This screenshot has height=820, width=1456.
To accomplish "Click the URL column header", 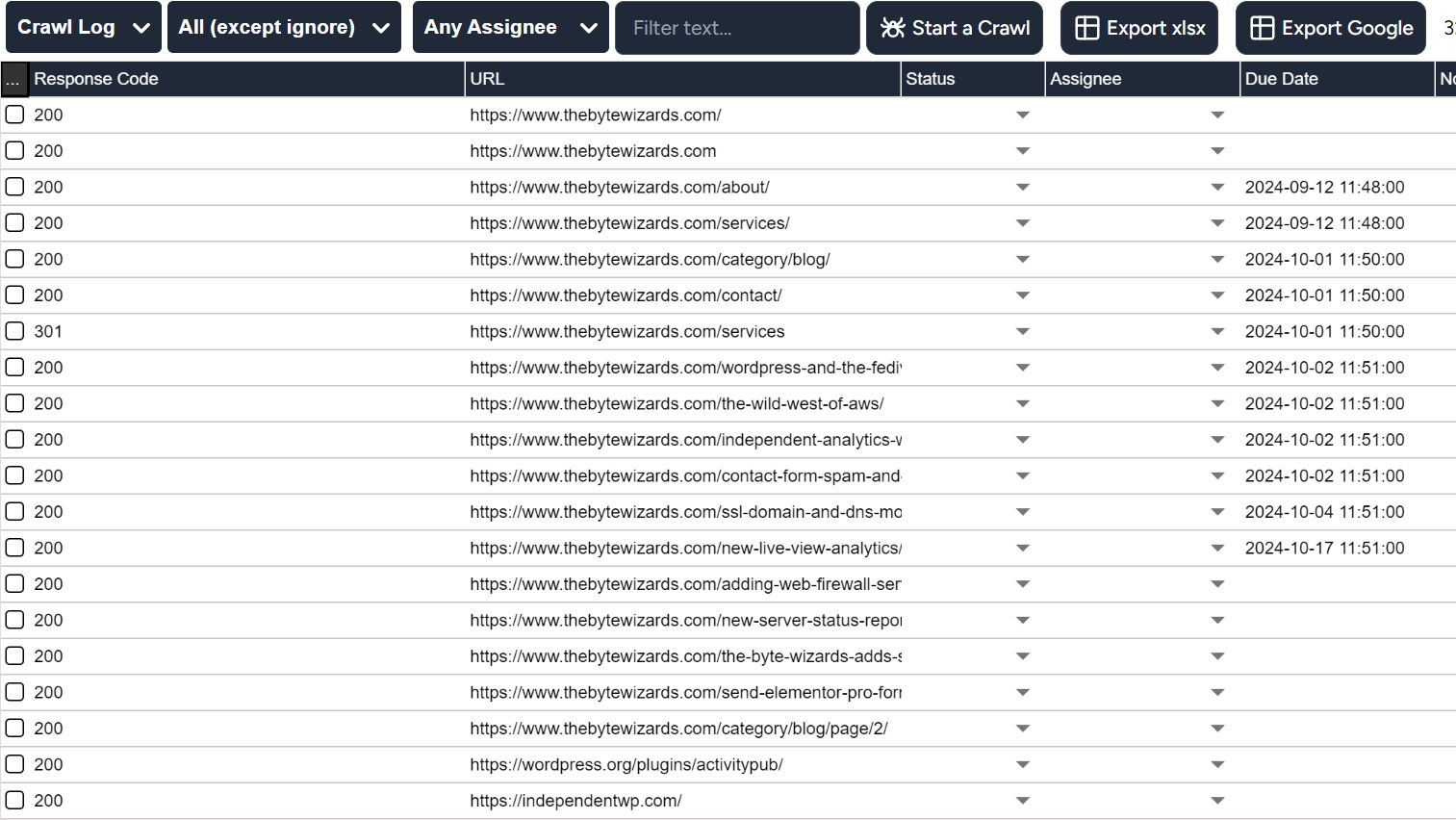I will (x=487, y=79).
